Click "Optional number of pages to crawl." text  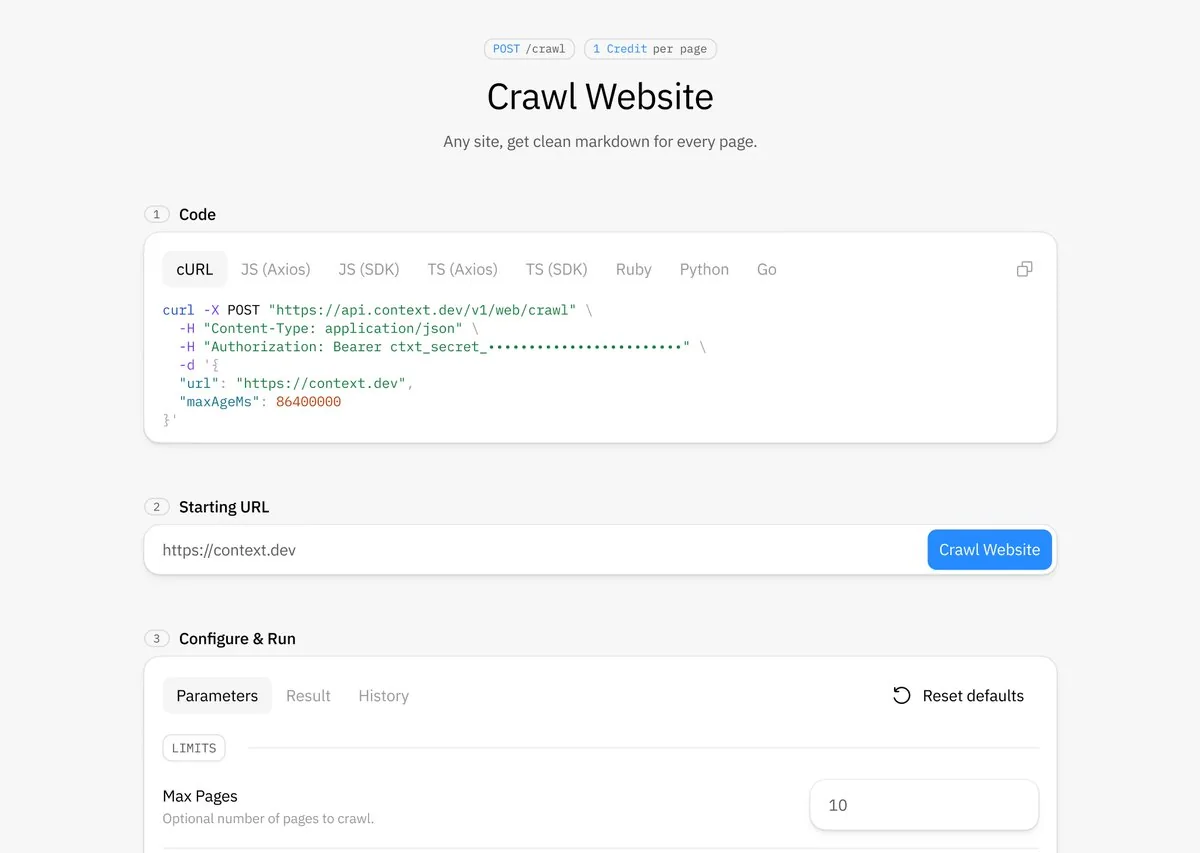click(268, 819)
